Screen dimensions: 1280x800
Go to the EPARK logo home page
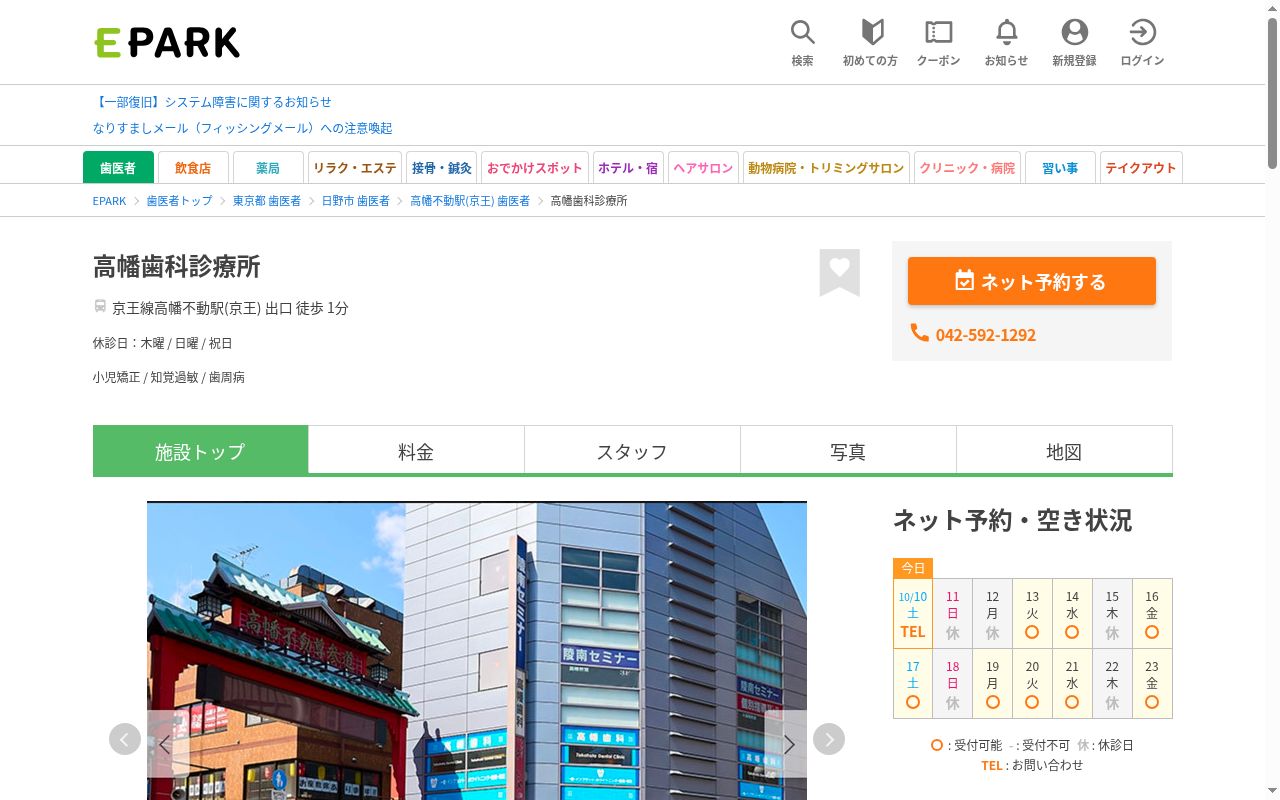[x=167, y=42]
